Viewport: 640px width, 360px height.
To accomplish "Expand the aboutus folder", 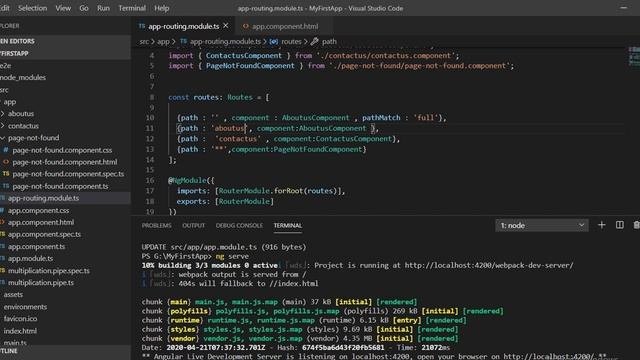I will pos(21,114).
